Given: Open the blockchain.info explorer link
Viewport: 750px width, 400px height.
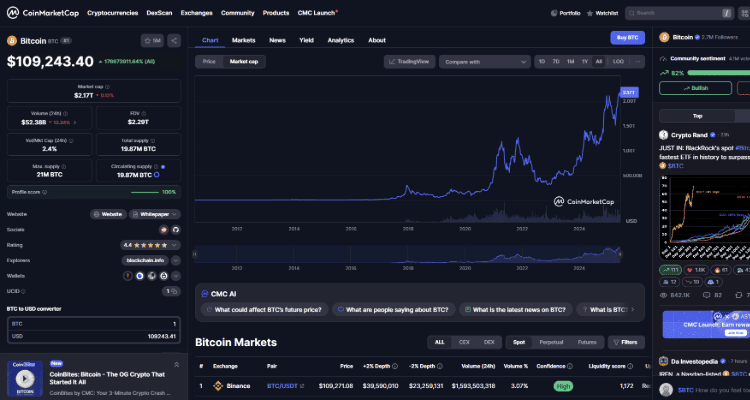Looking at the screenshot, I should (145, 260).
